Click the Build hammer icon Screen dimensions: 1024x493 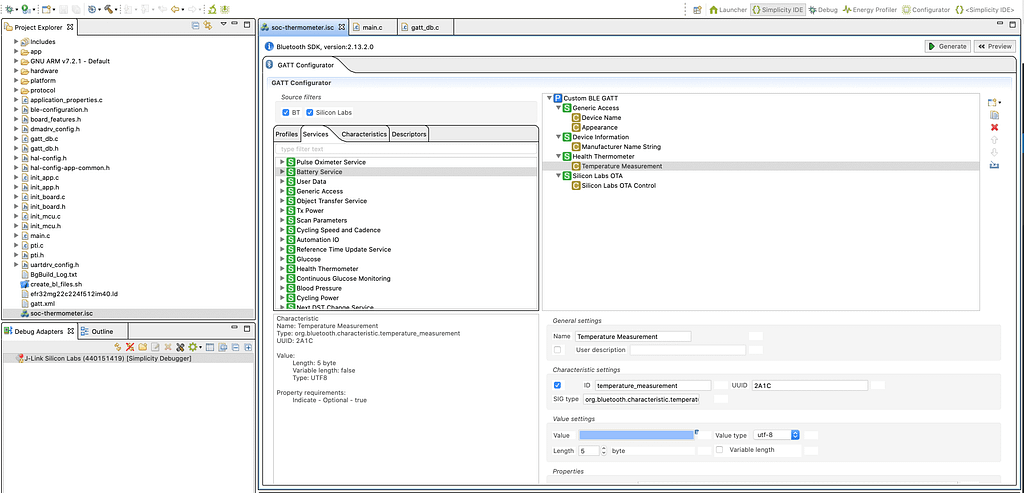click(108, 10)
